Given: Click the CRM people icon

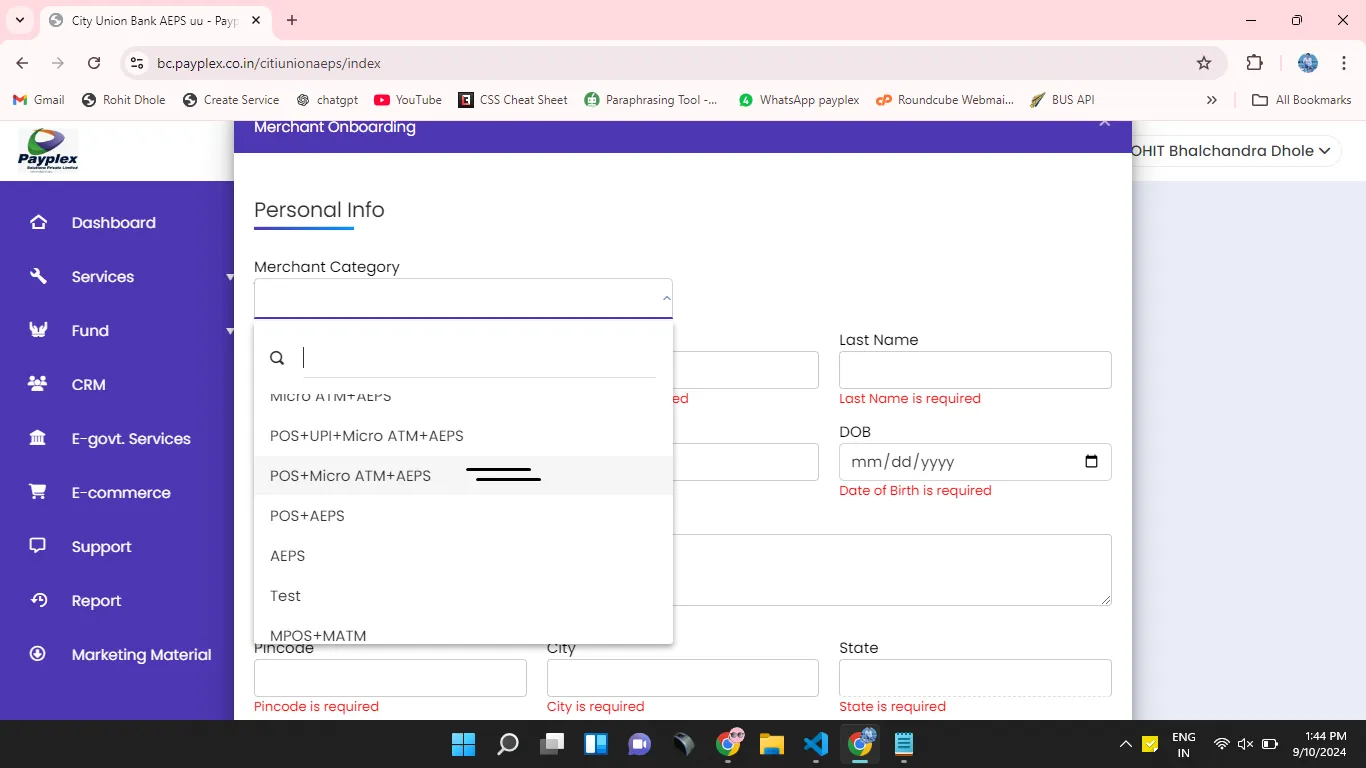Looking at the screenshot, I should 38,385.
